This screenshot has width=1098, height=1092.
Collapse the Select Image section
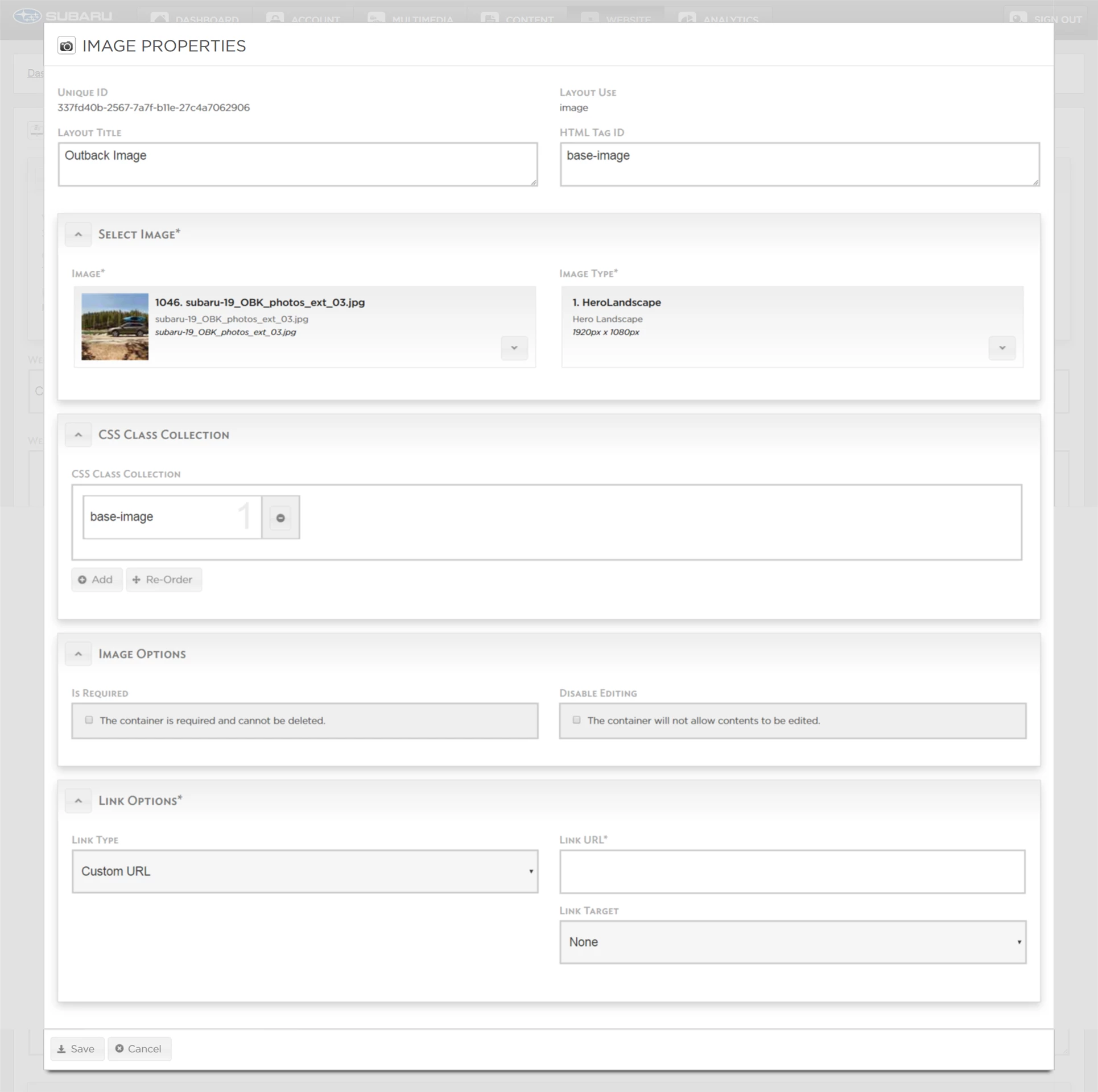pos(79,234)
